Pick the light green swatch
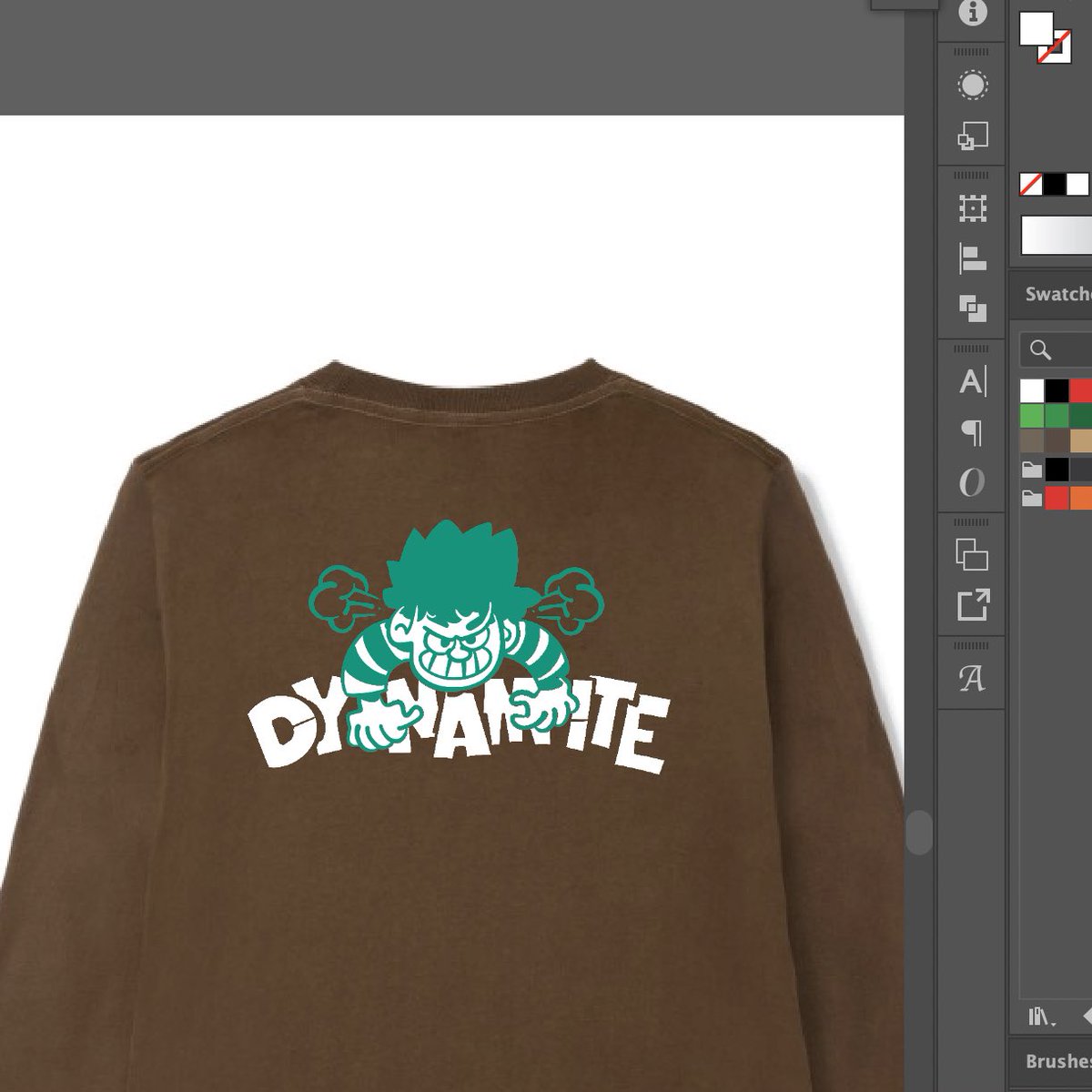Image resolution: width=1092 pixels, height=1092 pixels. tap(1032, 416)
